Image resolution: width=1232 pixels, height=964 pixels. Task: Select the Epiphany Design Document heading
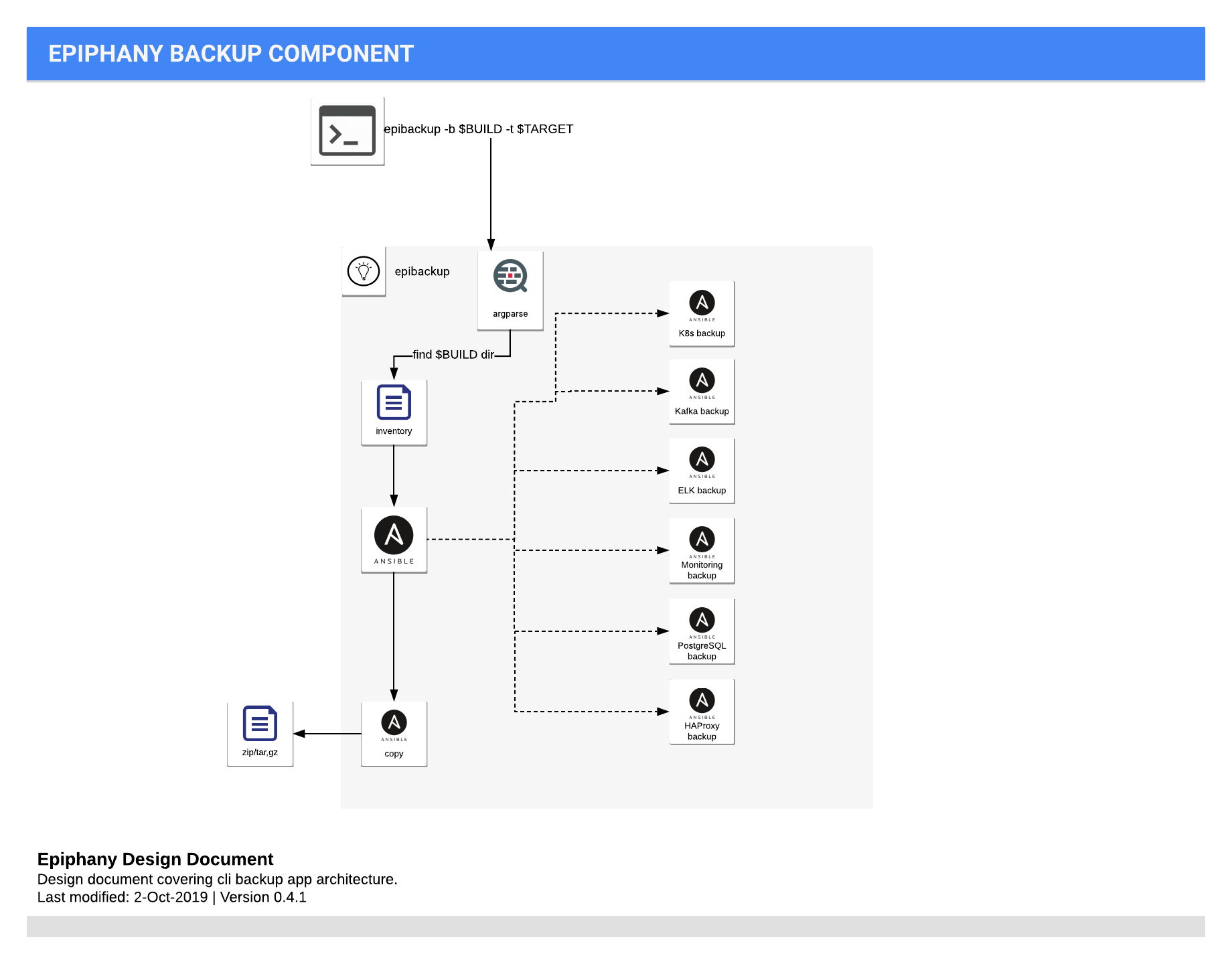[155, 860]
